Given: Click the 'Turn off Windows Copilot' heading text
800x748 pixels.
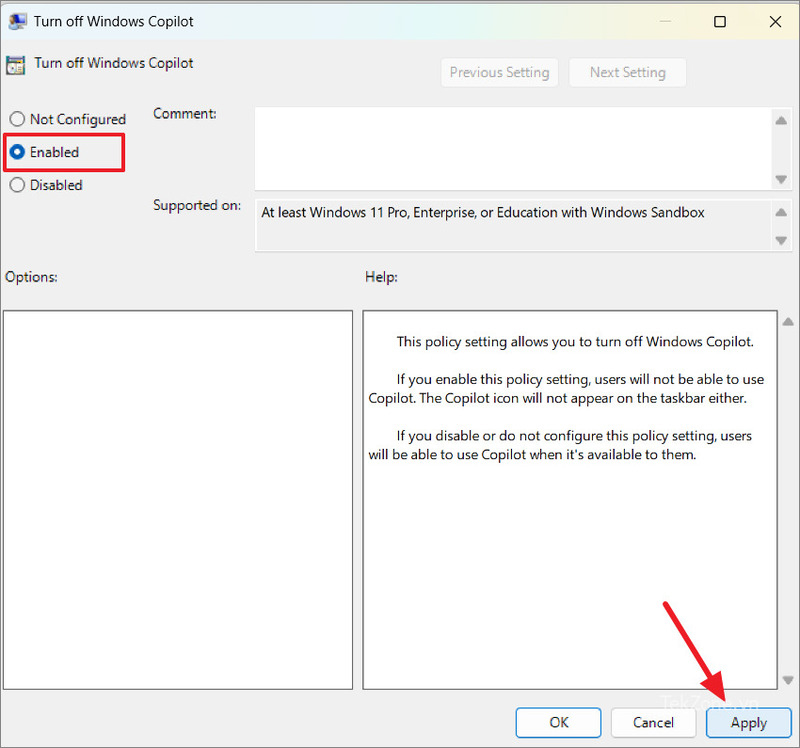Looking at the screenshot, I should pos(114,63).
